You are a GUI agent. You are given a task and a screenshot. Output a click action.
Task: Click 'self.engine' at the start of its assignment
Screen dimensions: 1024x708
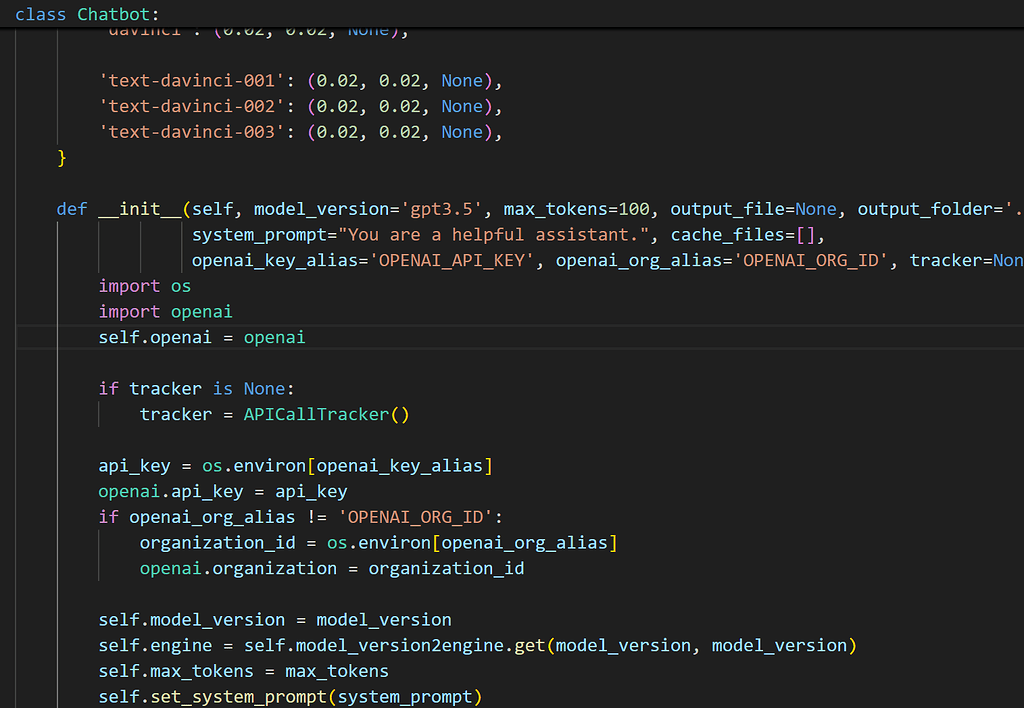[x=155, y=645]
